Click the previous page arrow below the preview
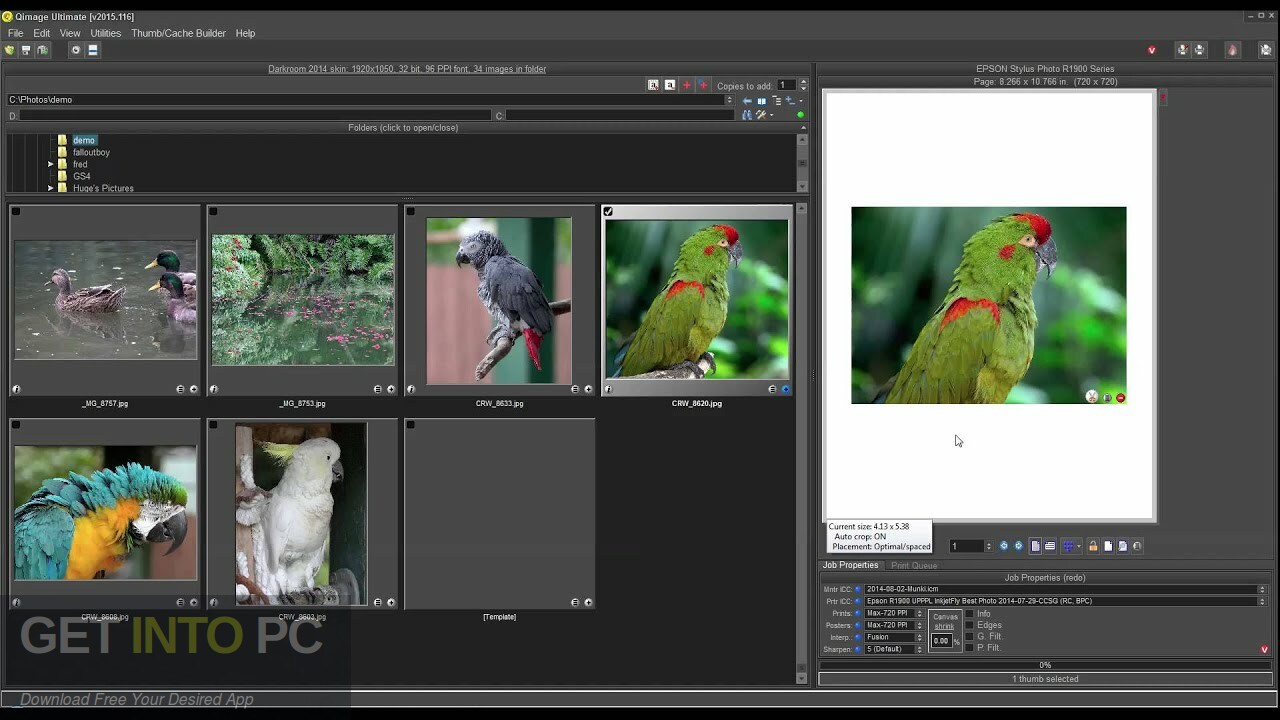The height and width of the screenshot is (720, 1280). coord(1004,546)
